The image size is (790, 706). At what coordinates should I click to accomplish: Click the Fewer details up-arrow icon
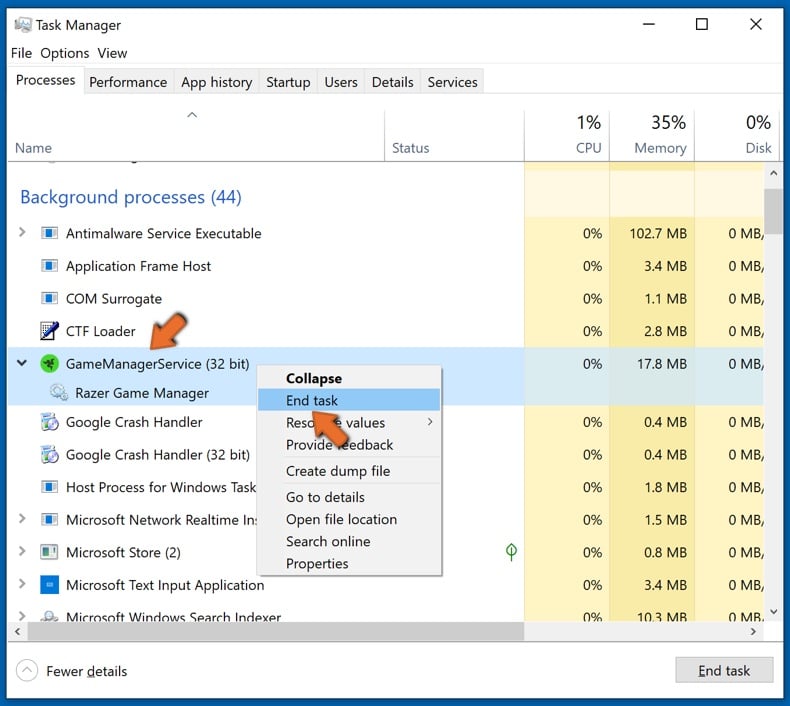(27, 671)
